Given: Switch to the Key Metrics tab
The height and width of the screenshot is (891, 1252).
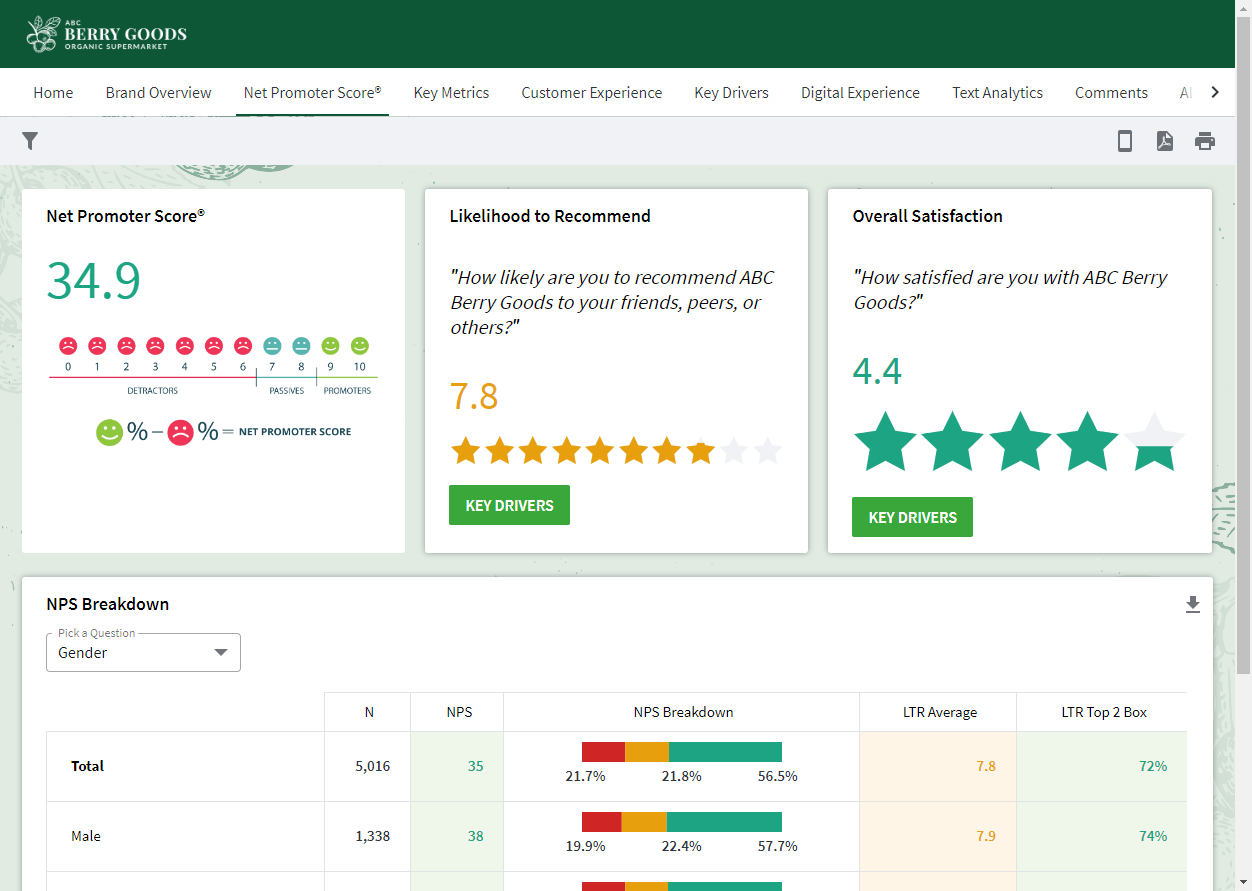Looking at the screenshot, I should pos(451,92).
